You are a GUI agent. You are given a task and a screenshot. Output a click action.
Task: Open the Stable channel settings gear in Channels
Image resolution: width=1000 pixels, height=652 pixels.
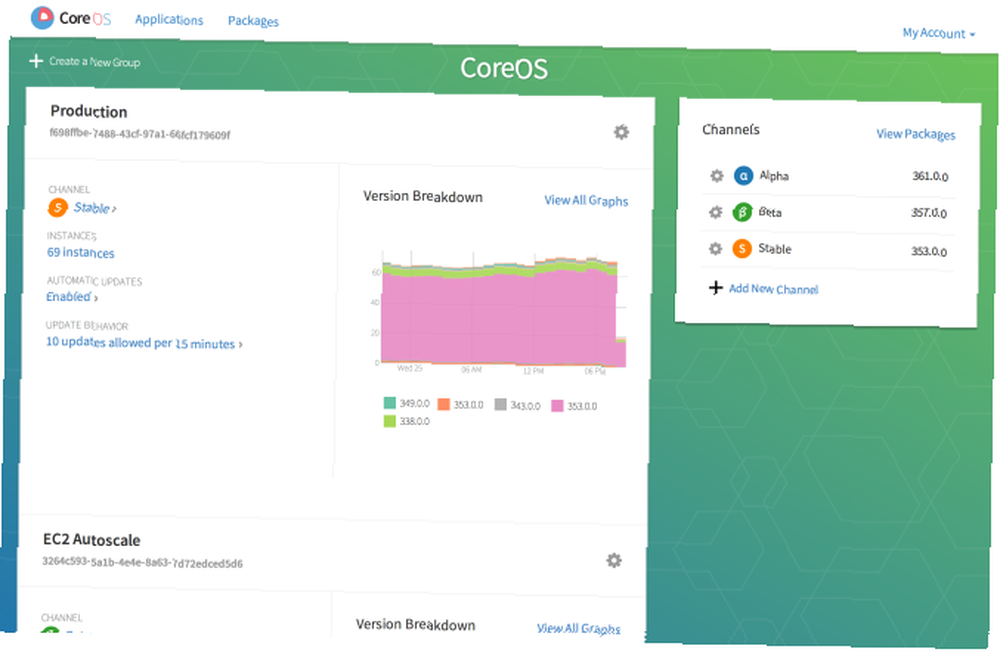click(716, 248)
